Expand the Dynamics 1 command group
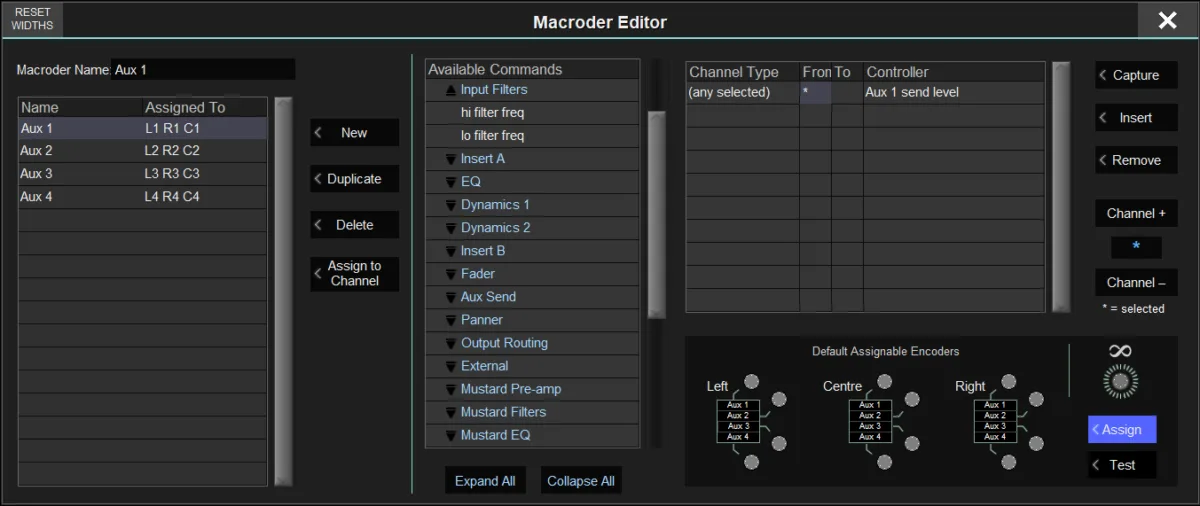Screen dimensions: 1200x506 [451, 205]
